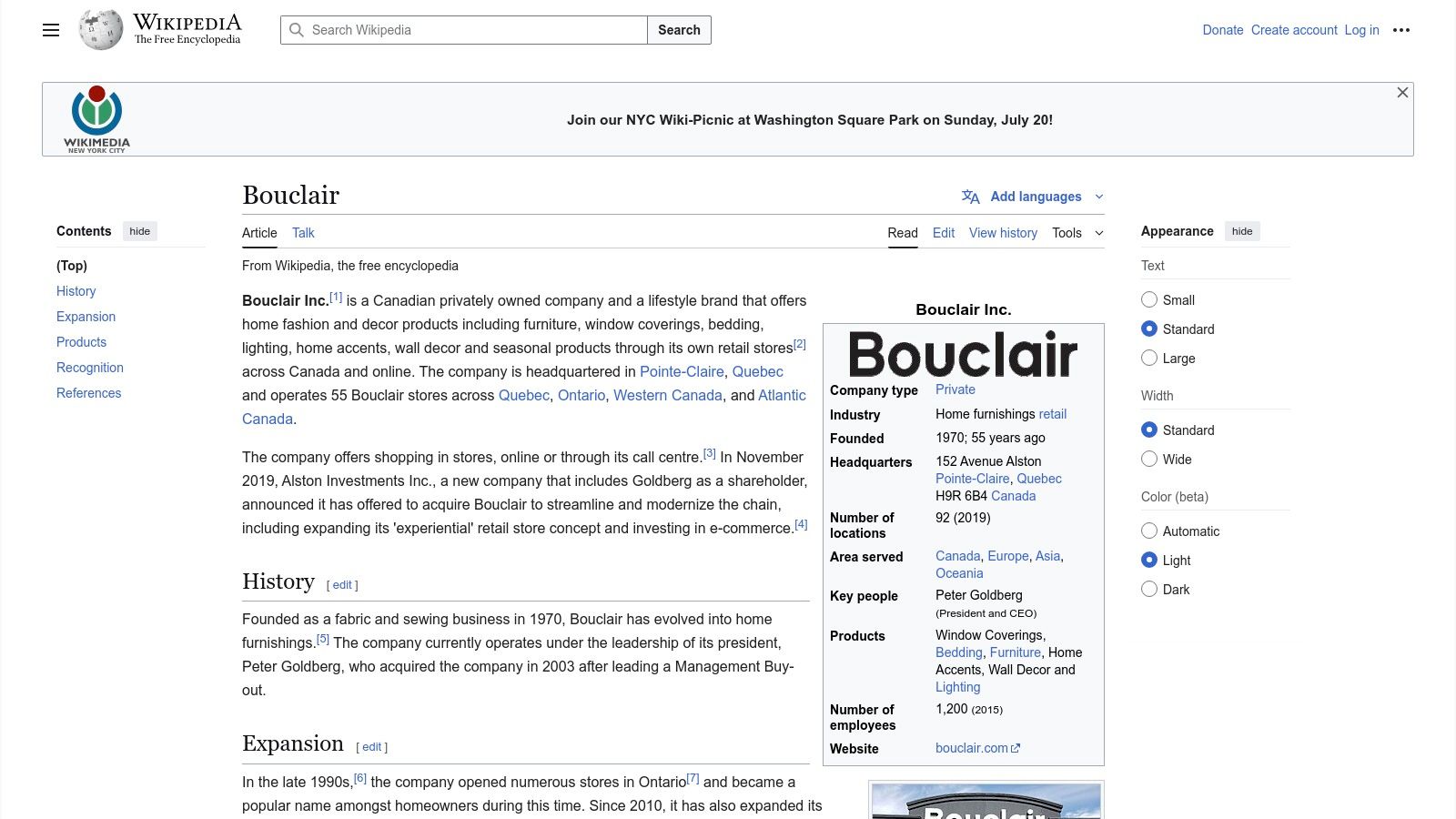The height and width of the screenshot is (819, 1456).
Task: Jump to References in contents sidebar
Action: point(88,393)
